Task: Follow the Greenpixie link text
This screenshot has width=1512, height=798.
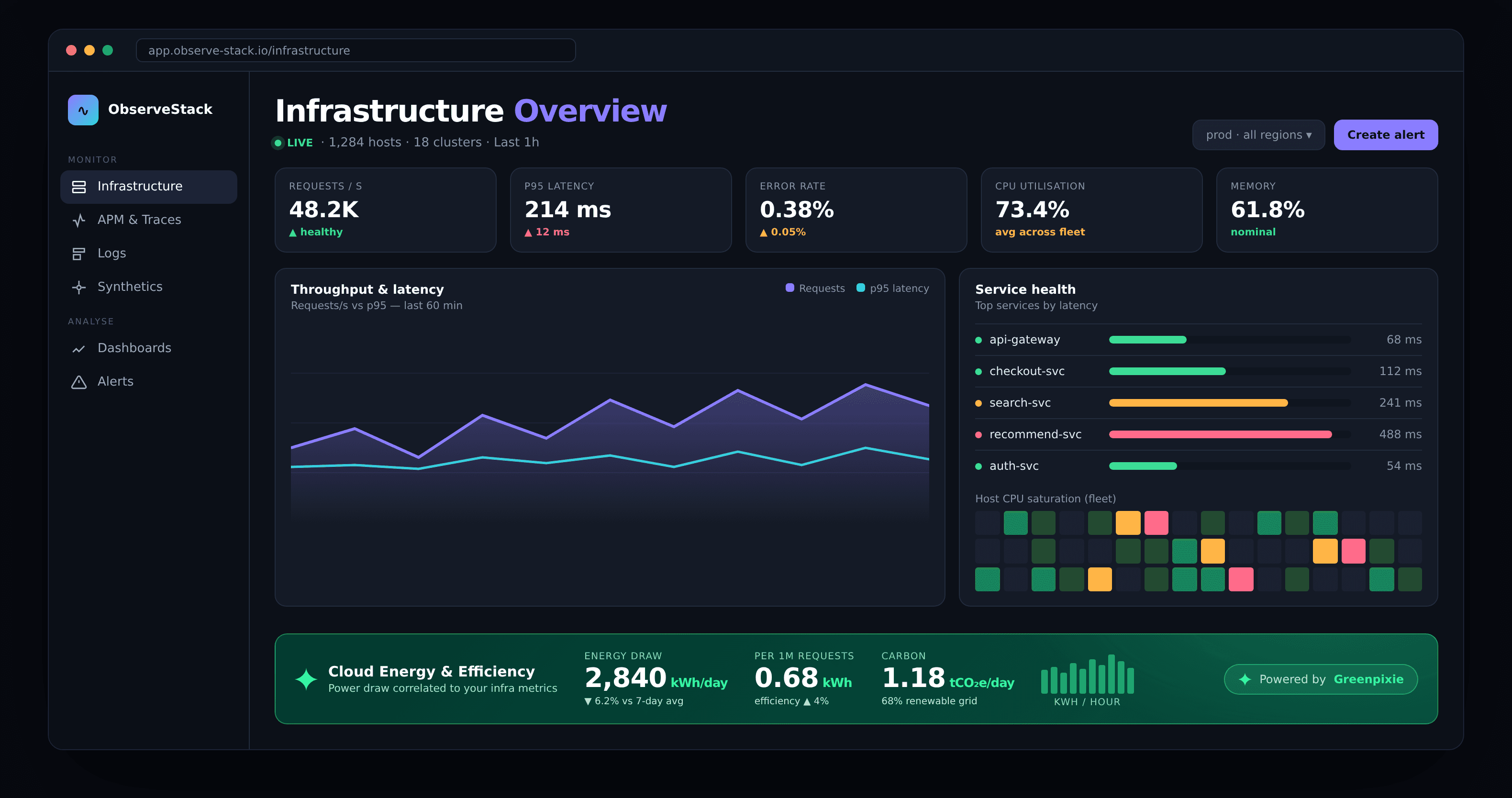Action: 1368,679
